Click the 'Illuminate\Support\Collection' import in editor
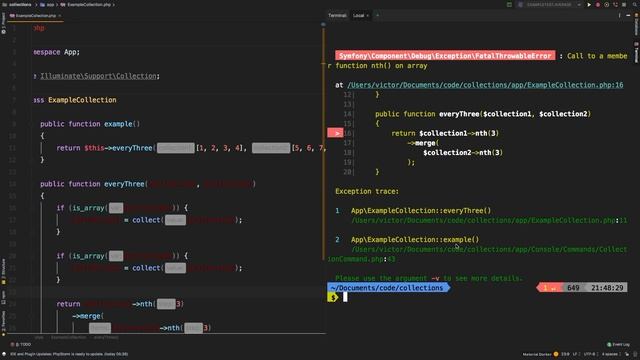This screenshot has width=640, height=360. 98,76
